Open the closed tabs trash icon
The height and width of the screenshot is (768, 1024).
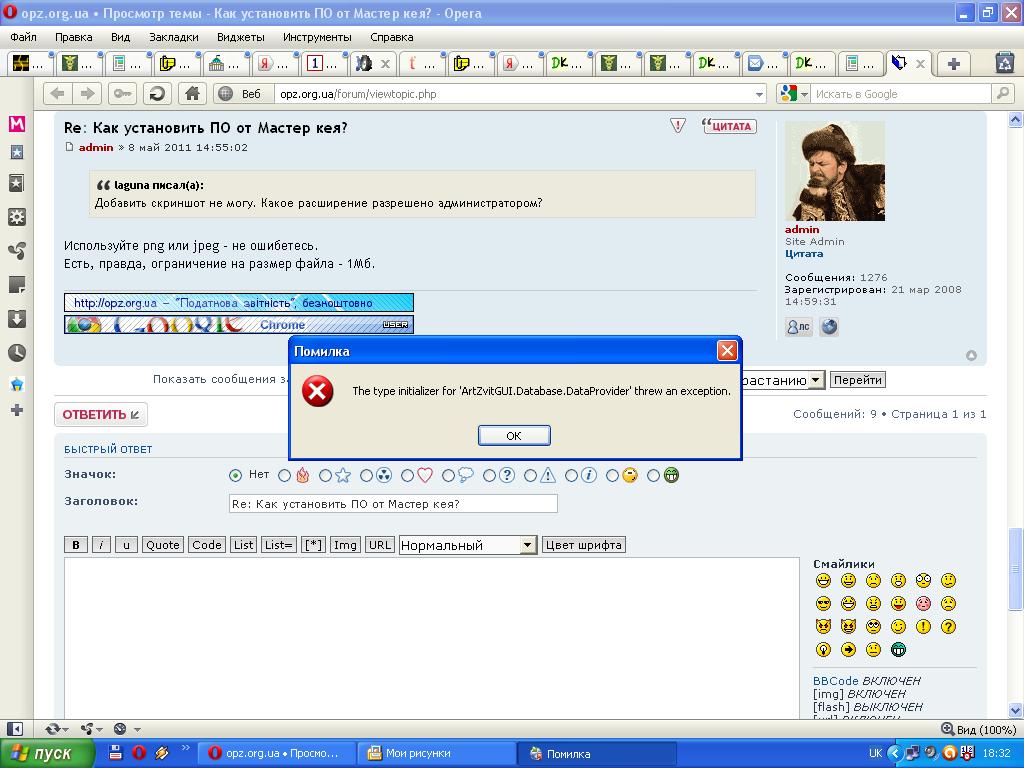pyautogui.click(x=1004, y=63)
